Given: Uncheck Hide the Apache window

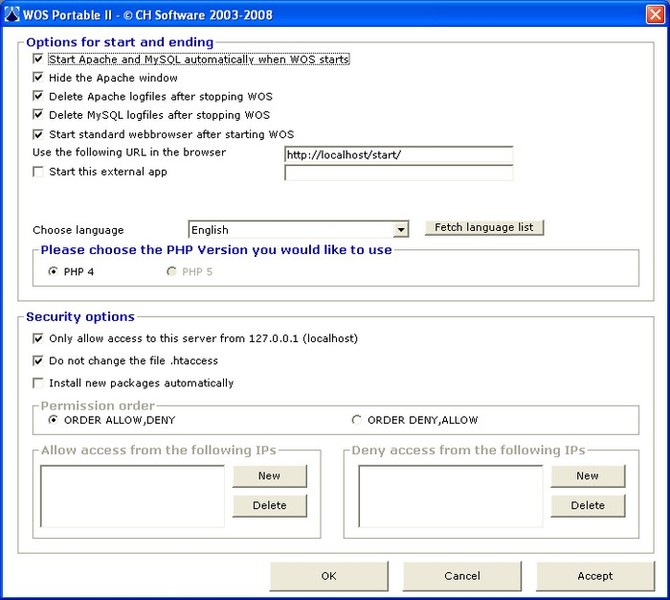Looking at the screenshot, I should point(39,78).
